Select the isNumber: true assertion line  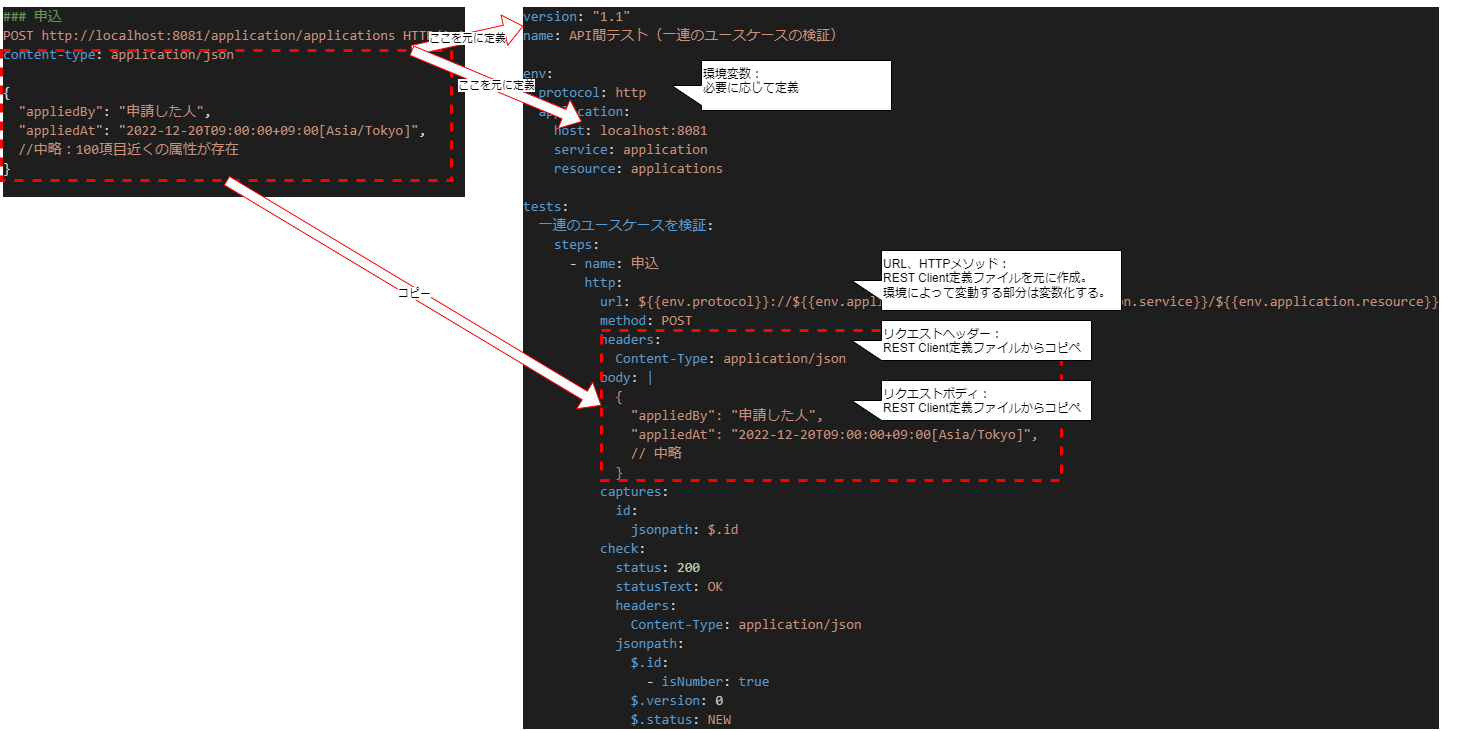coord(710,681)
